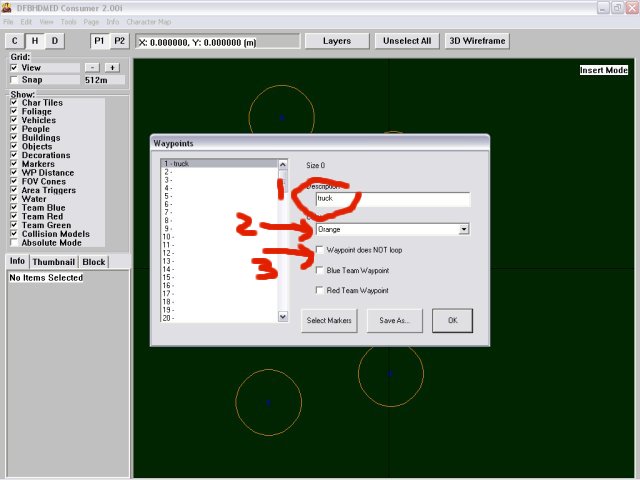Check the Blue Team Waypoint box
640x480 pixels.
coord(319,270)
